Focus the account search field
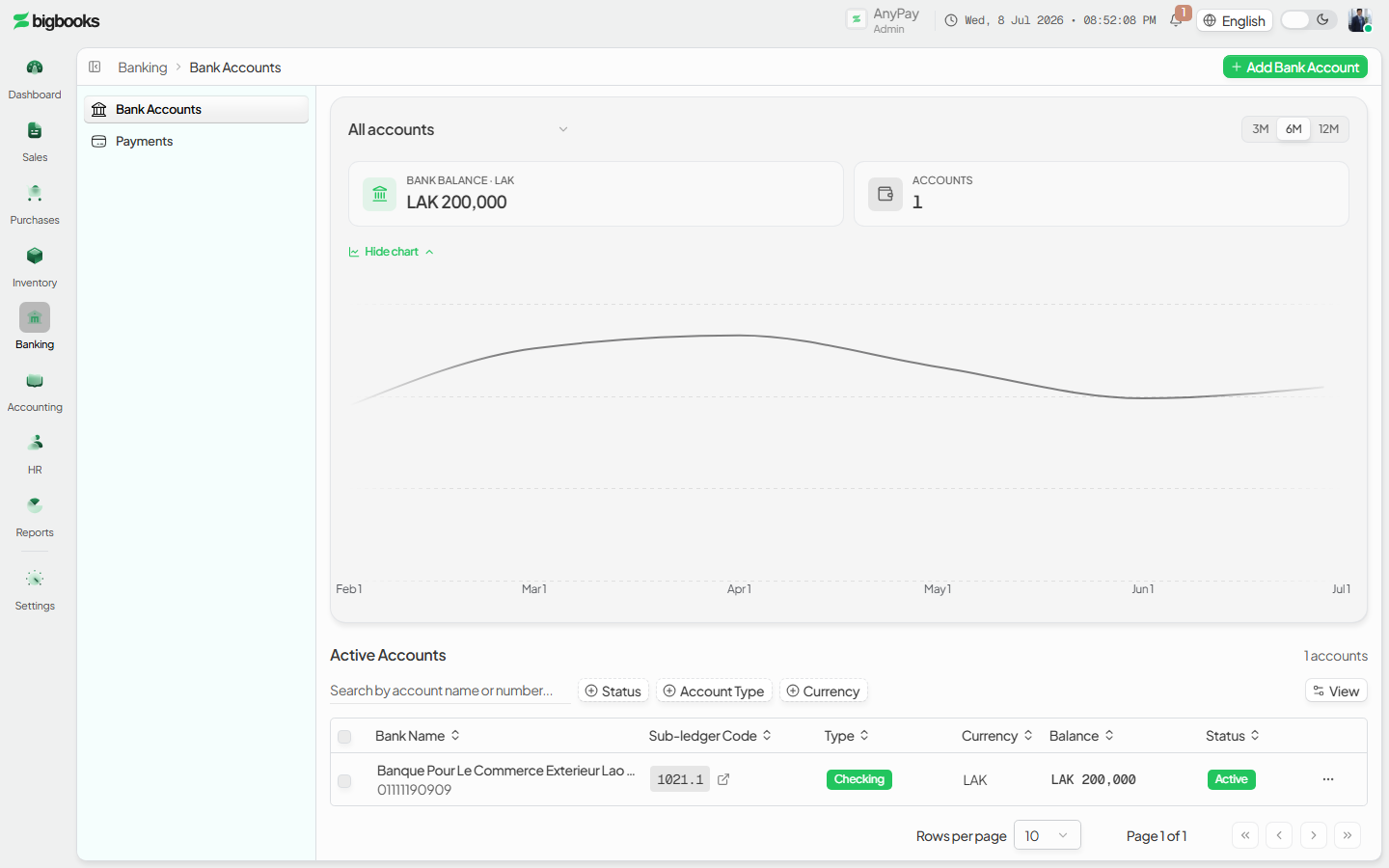Image resolution: width=1389 pixels, height=868 pixels. click(449, 691)
